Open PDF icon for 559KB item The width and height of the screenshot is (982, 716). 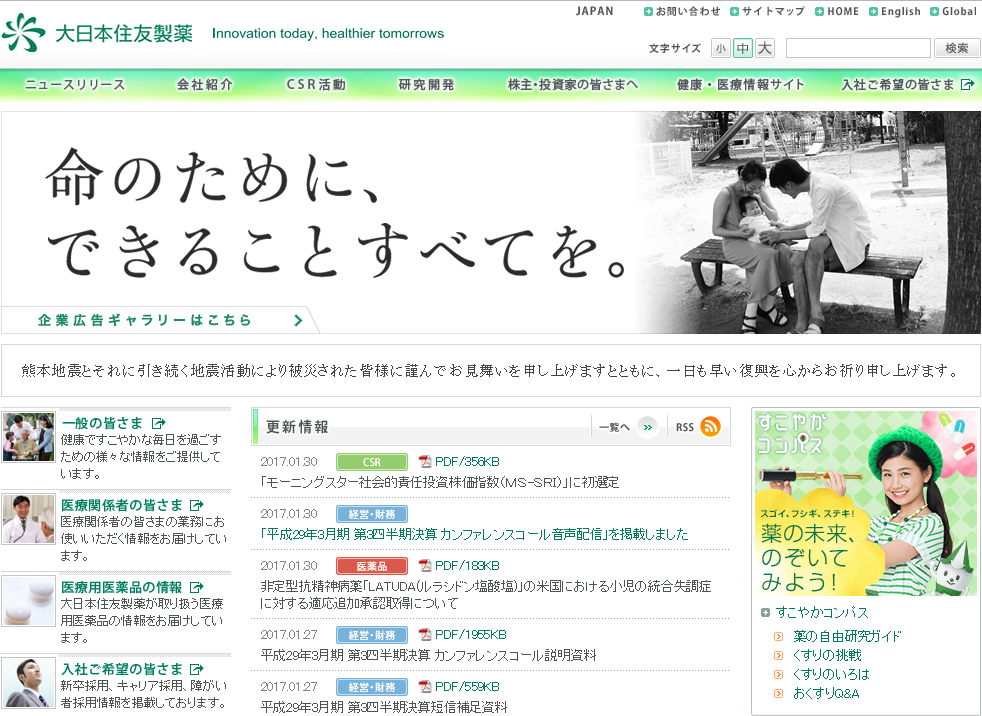pos(425,687)
